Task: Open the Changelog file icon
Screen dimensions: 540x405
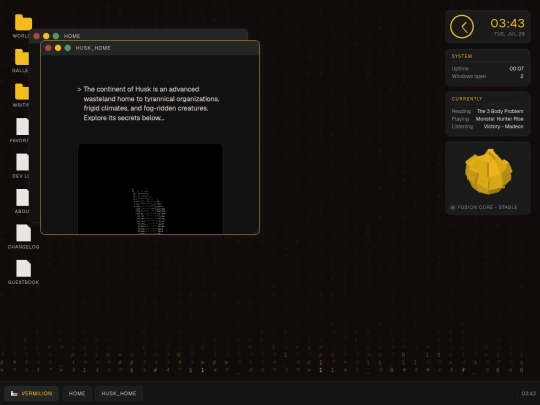Action: [x=23, y=233]
